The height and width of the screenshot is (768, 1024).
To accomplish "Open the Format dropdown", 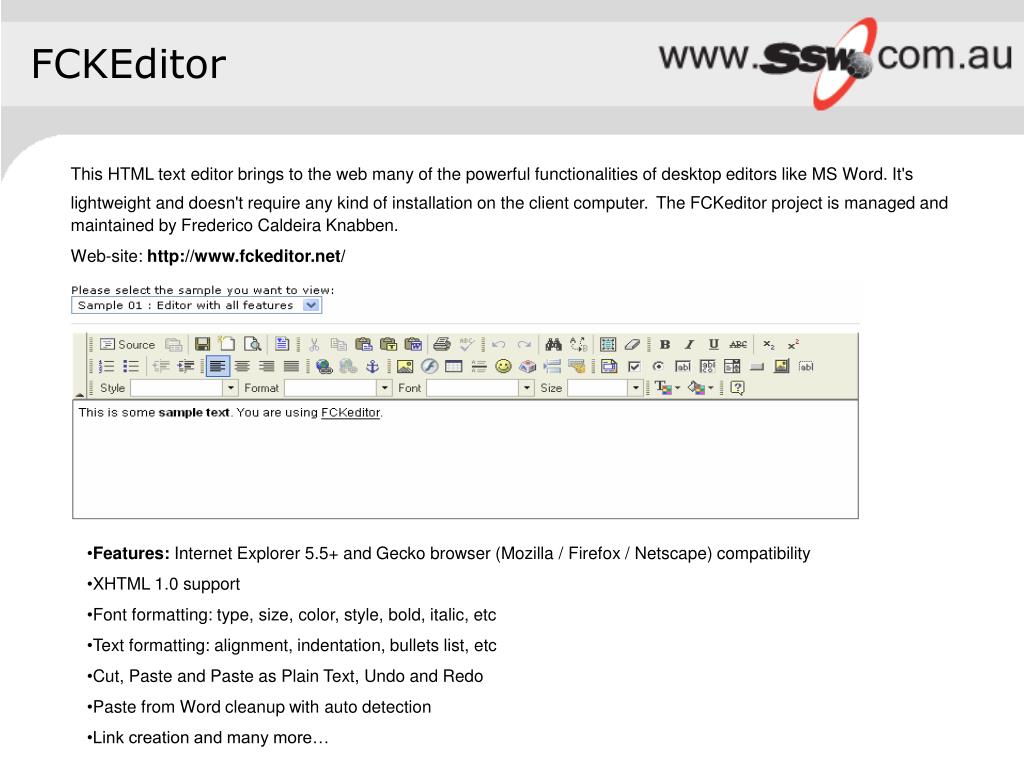I will (x=338, y=388).
